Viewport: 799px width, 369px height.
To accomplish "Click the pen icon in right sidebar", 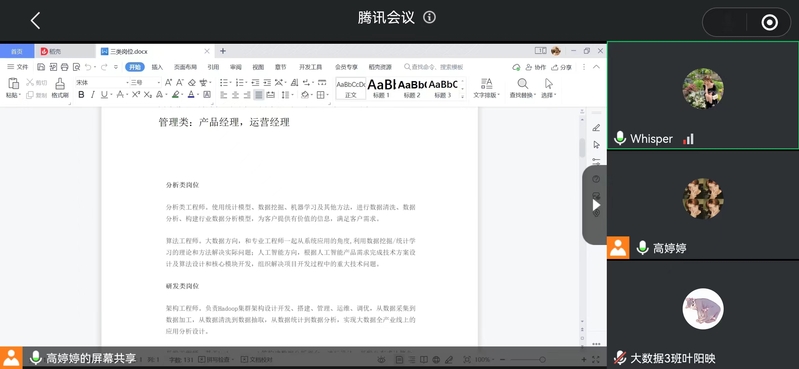I will [596, 127].
